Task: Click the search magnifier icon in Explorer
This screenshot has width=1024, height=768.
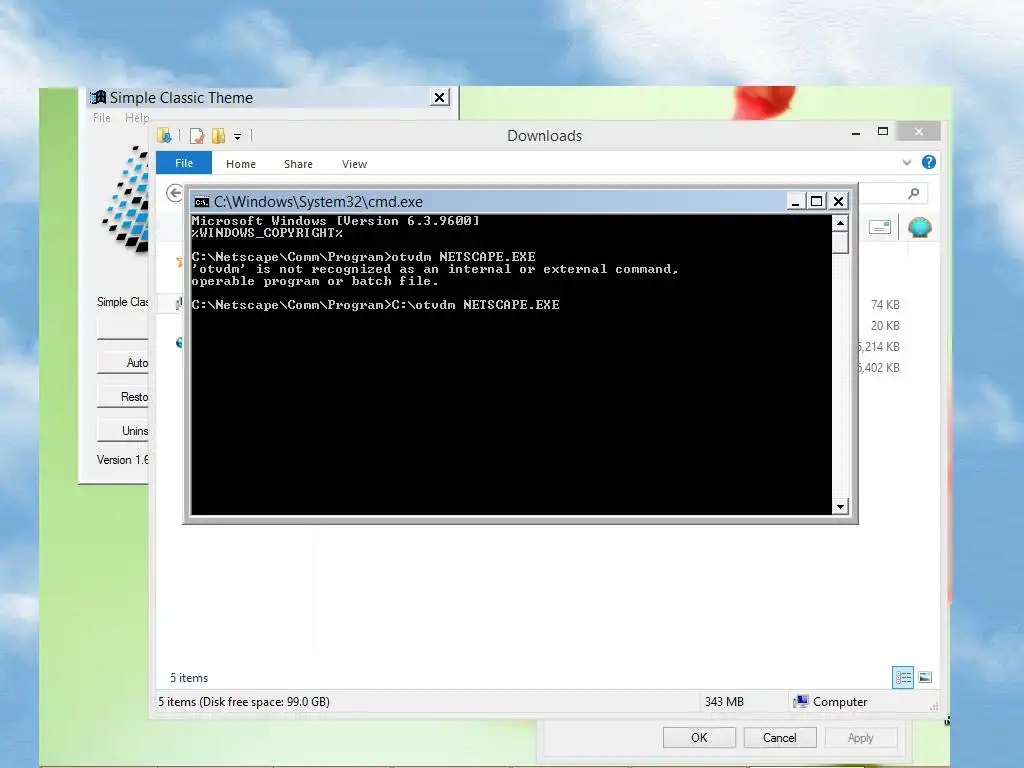Action: click(914, 193)
